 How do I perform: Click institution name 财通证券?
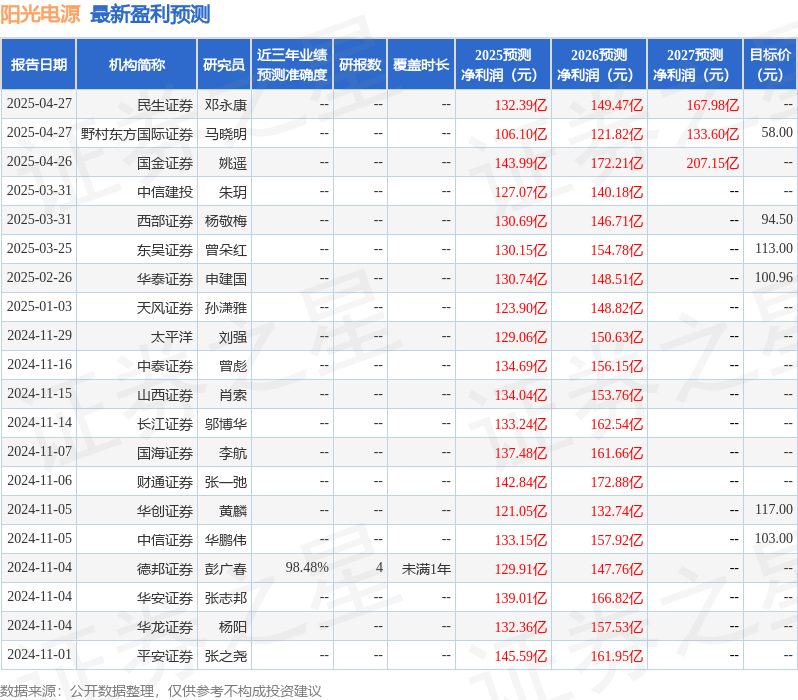click(165, 483)
